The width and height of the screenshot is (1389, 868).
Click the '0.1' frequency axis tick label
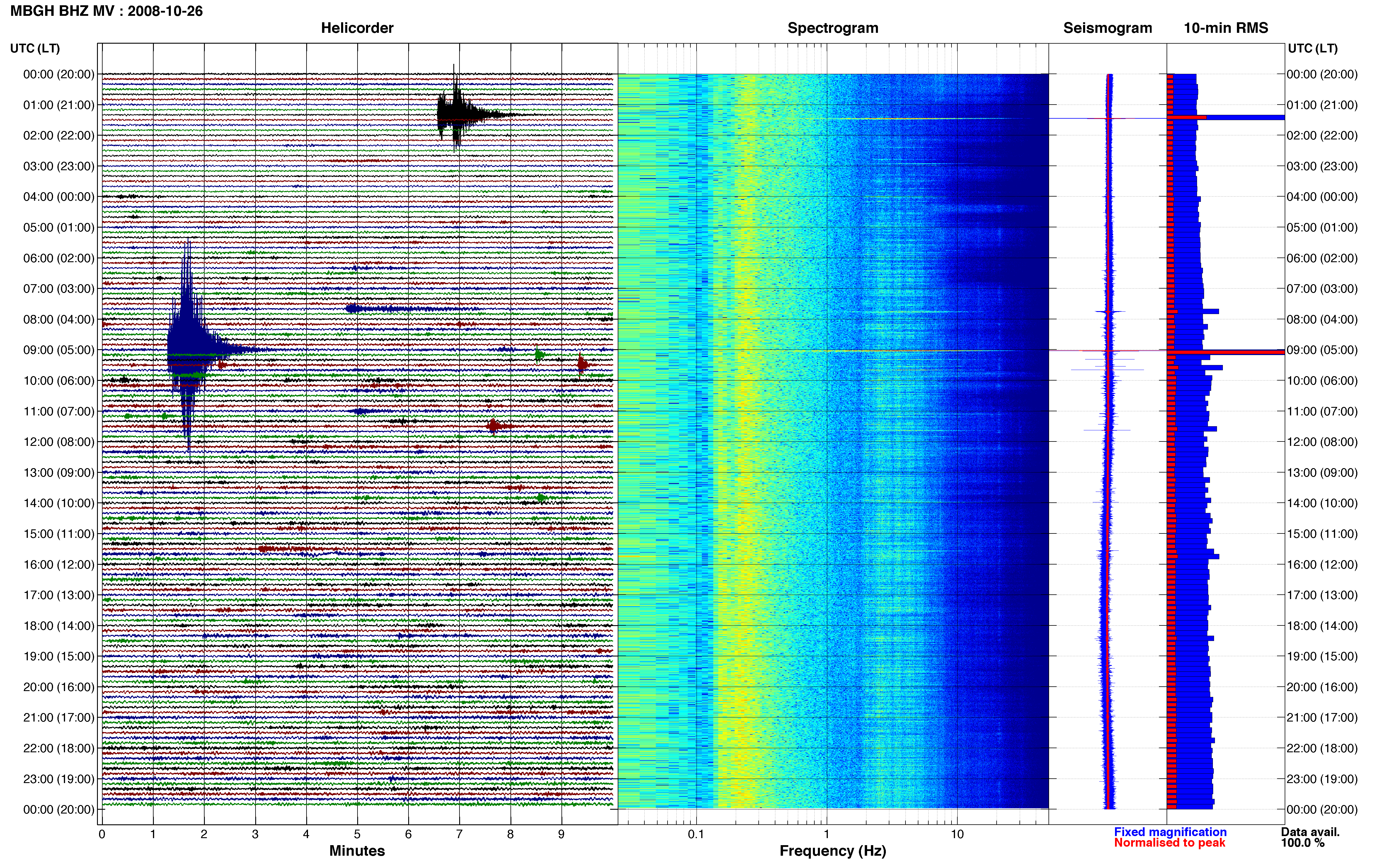pos(696,834)
